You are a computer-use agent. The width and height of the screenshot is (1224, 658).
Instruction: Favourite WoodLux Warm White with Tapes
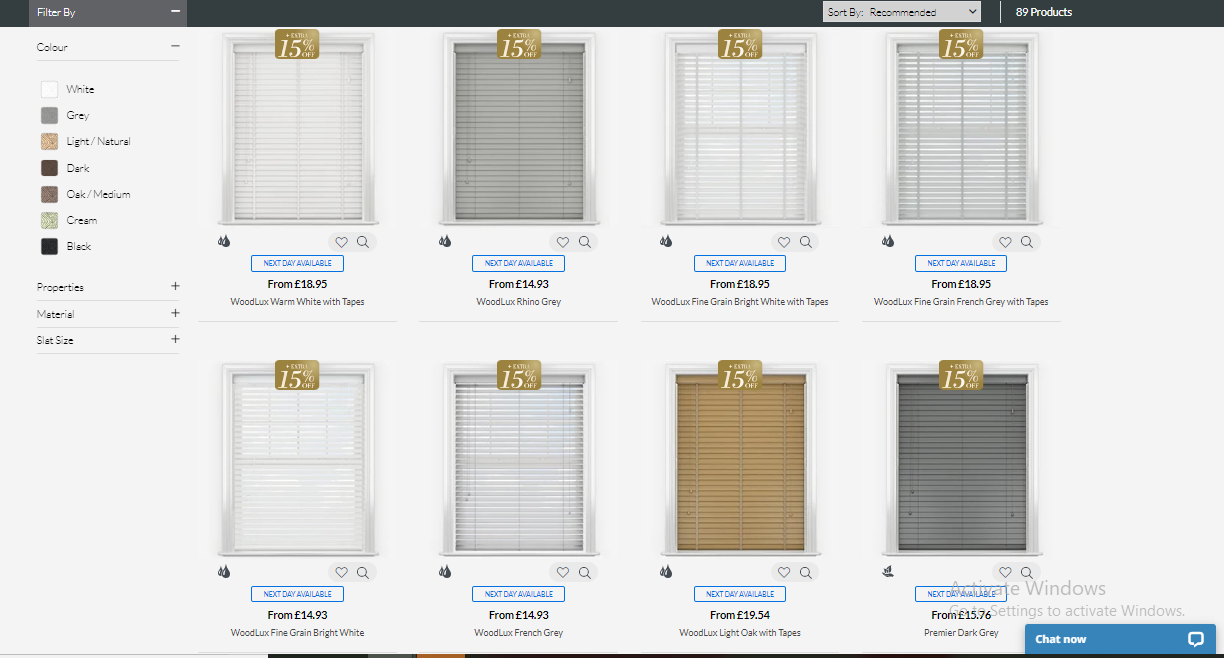click(x=341, y=241)
